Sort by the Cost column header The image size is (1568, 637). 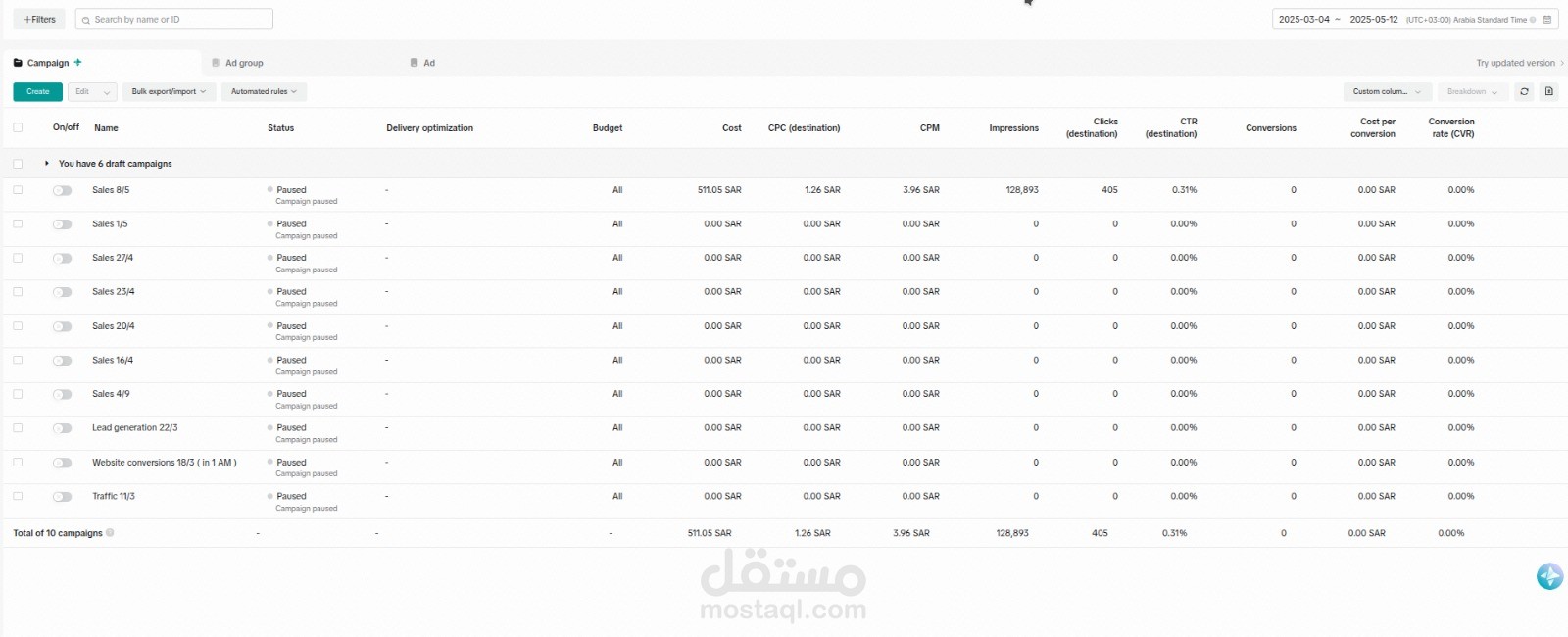(x=732, y=128)
